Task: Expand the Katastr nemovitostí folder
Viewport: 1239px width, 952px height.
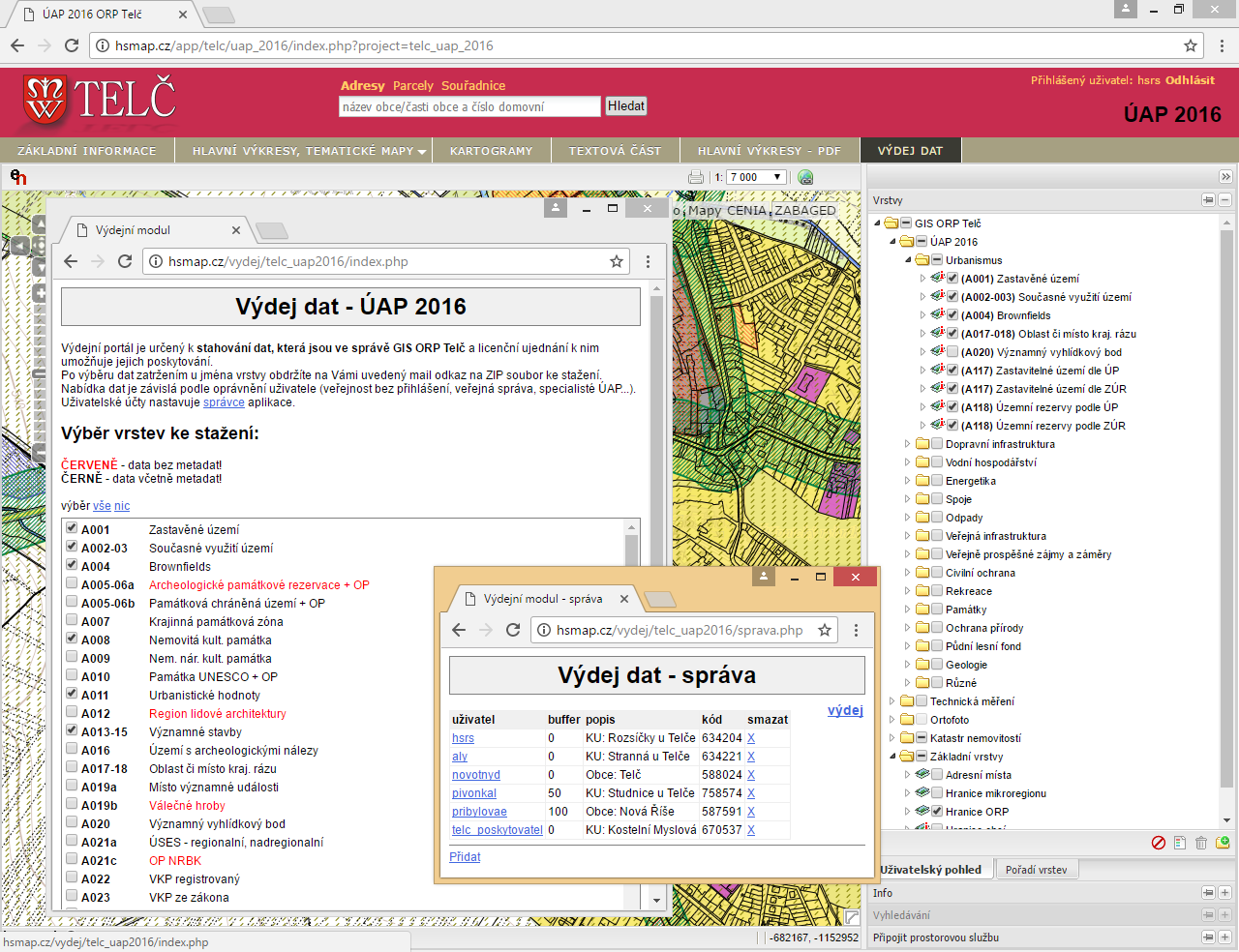Action: click(892, 738)
